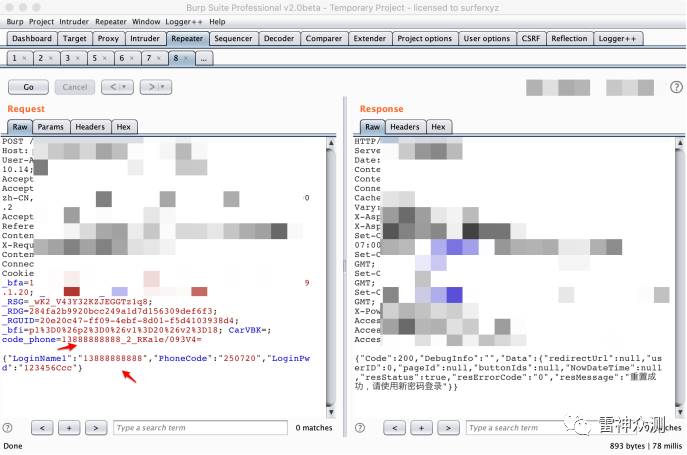
Task: Click the response pane scroll down arrow
Action: pos(680,412)
